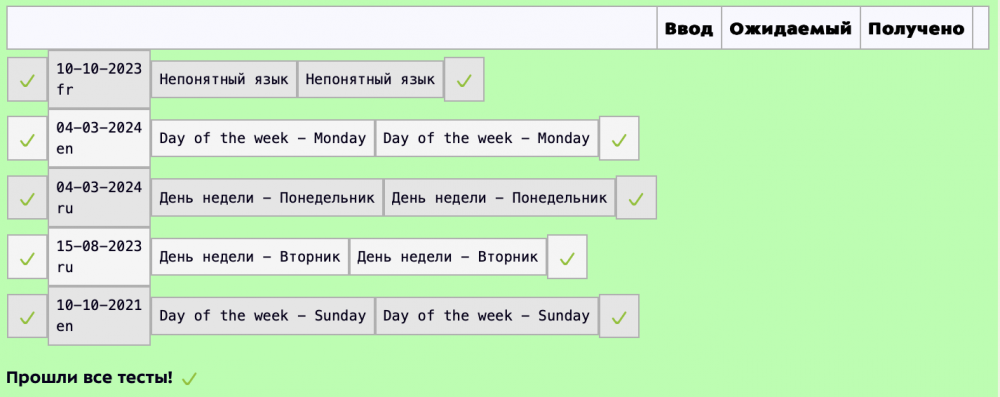This screenshot has height=397, width=1000.
Task: Click left checkmark of the 15-08-2023 ru row
Action: pyautogui.click(x=27, y=257)
